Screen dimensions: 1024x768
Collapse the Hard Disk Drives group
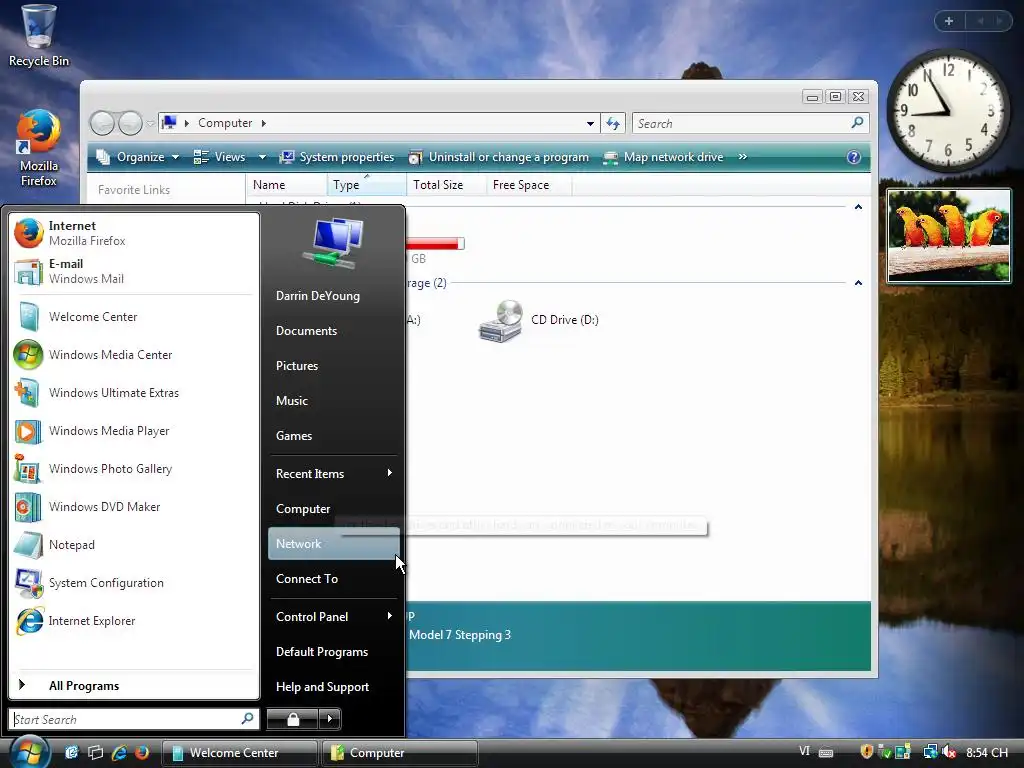(x=858, y=207)
